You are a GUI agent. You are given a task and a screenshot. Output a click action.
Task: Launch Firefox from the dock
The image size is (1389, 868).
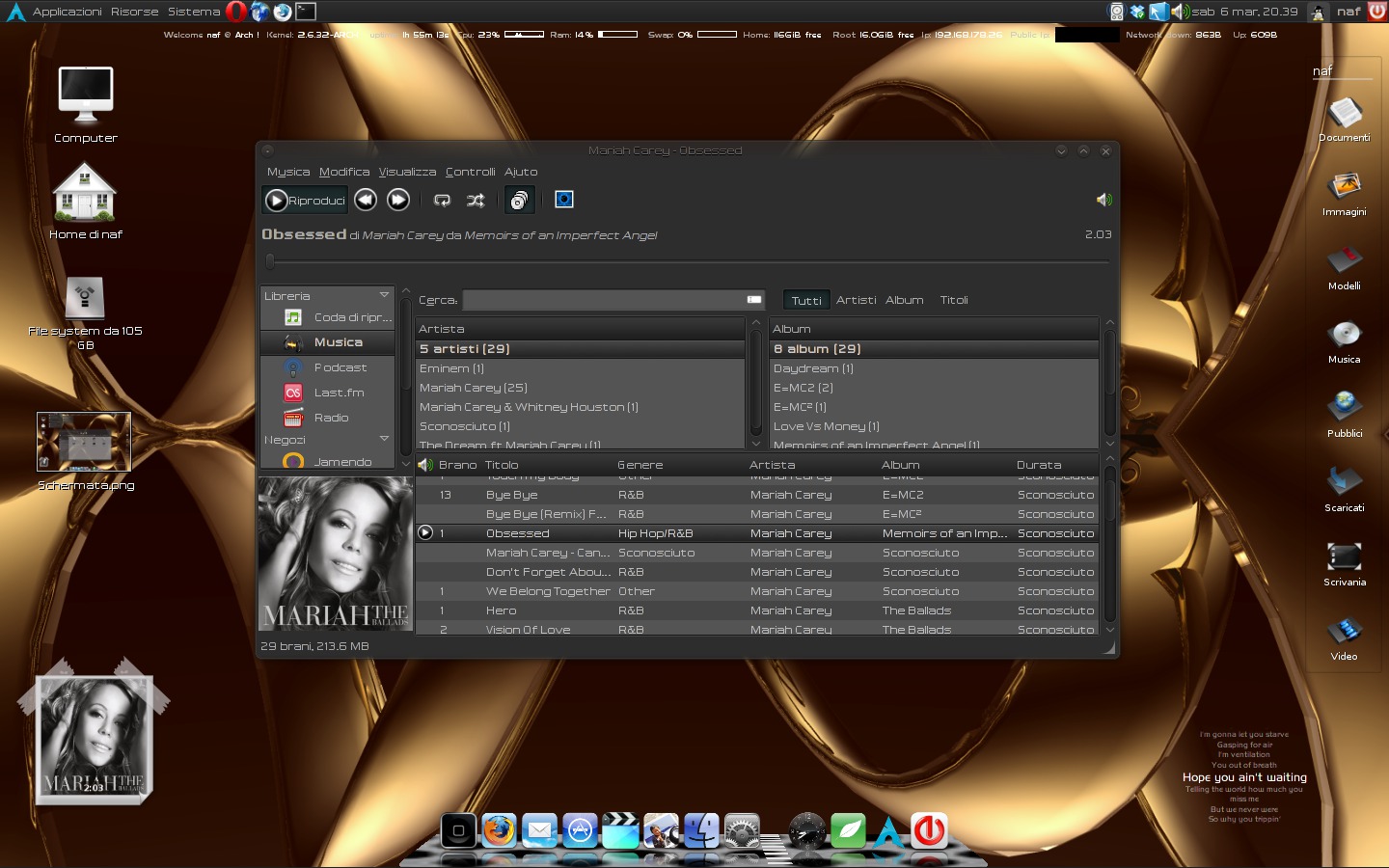point(500,829)
